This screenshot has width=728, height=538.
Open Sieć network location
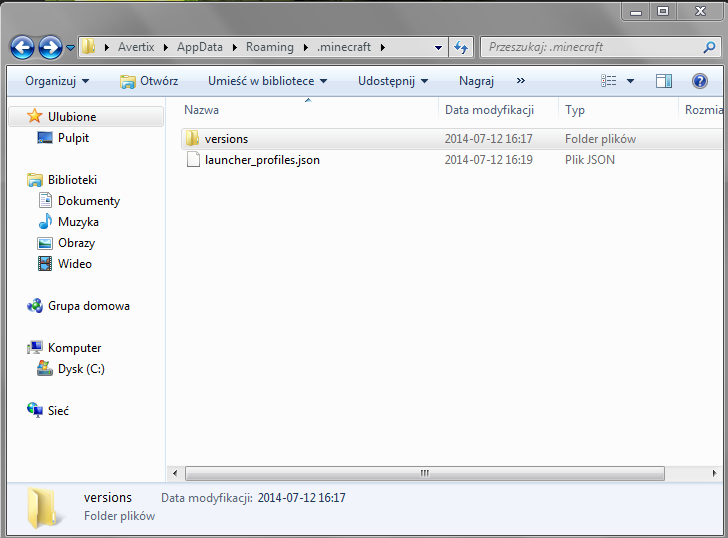[58, 410]
